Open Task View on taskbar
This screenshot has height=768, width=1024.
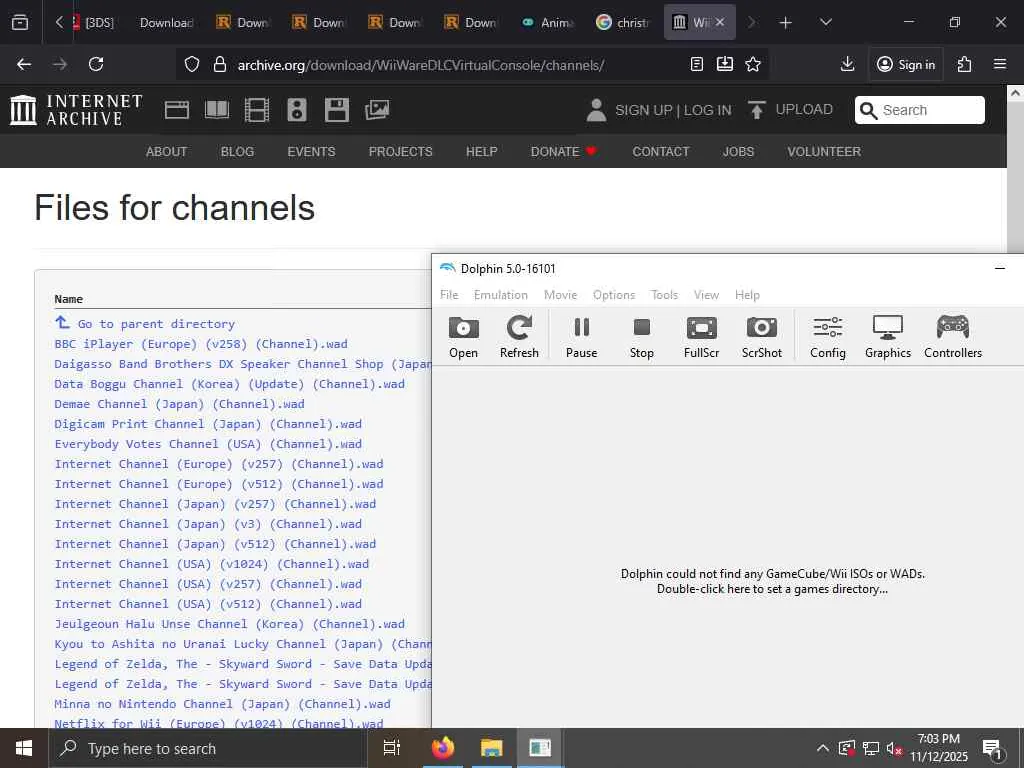(392, 748)
